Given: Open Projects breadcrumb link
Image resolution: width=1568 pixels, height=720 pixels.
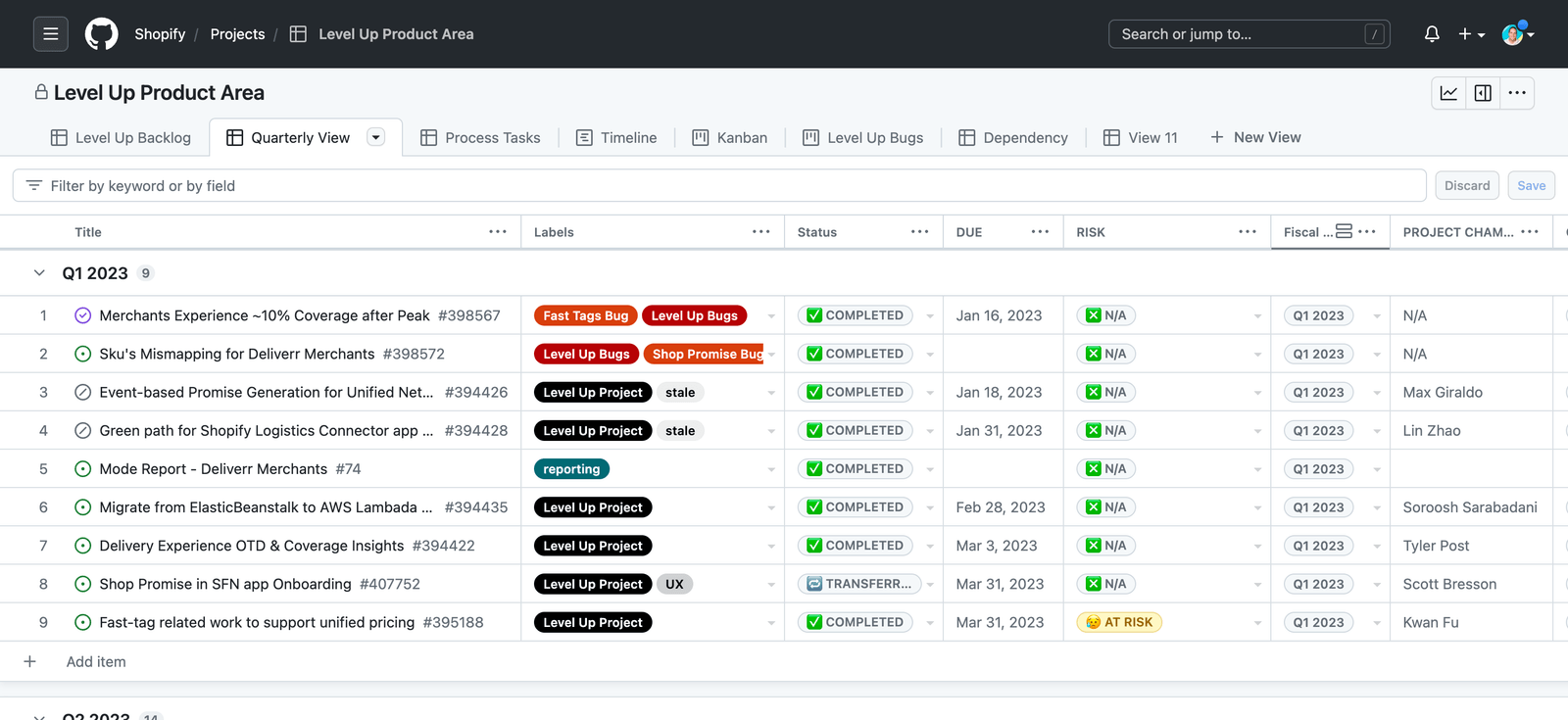Looking at the screenshot, I should (x=237, y=34).
